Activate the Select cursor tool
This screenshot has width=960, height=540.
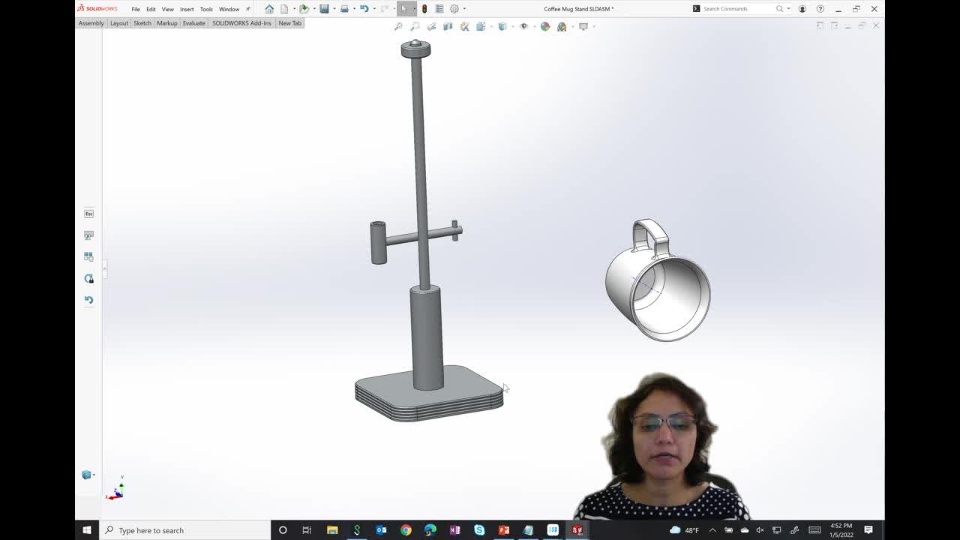404,9
